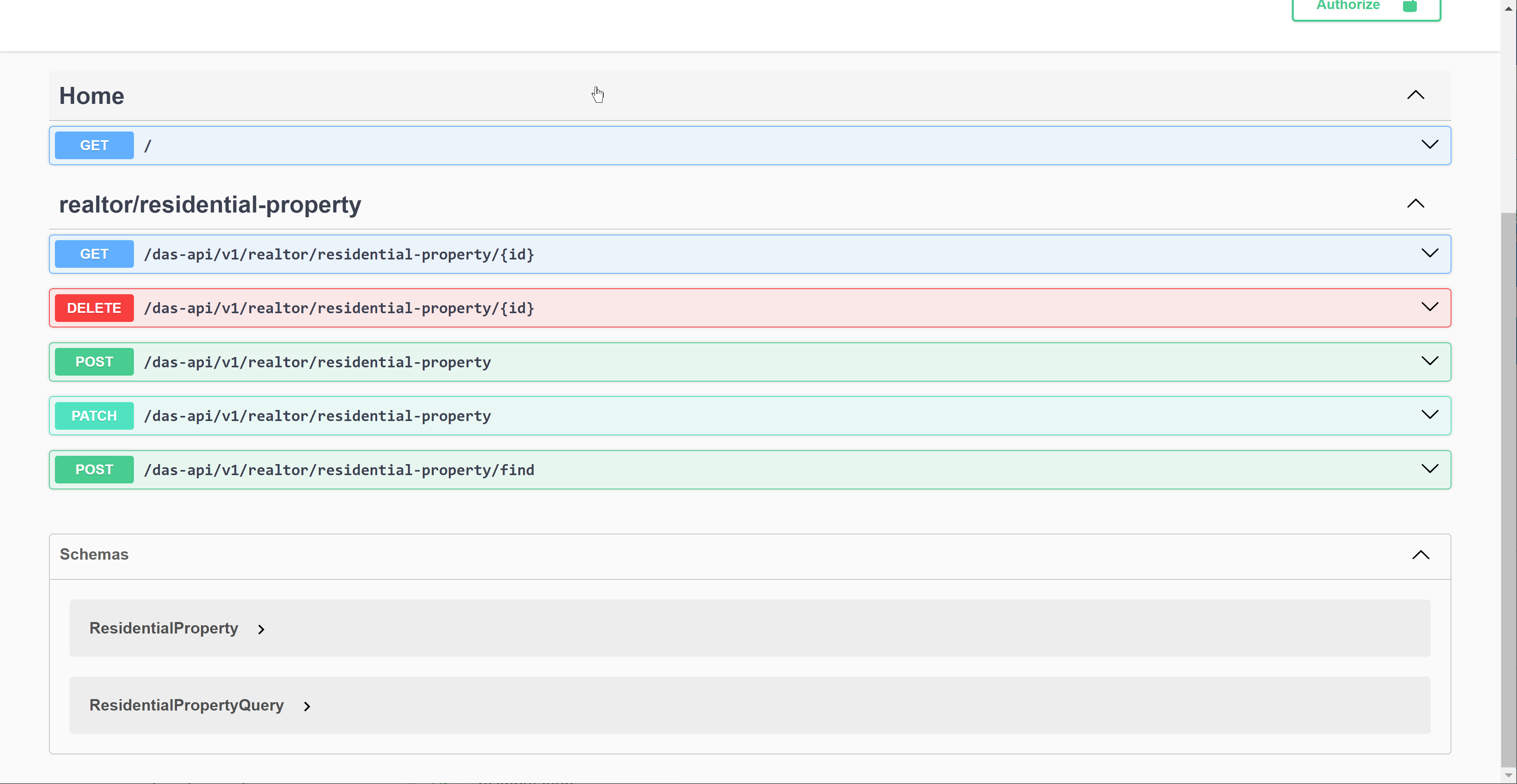Collapse realtor/residential-property section arrow

point(1416,204)
